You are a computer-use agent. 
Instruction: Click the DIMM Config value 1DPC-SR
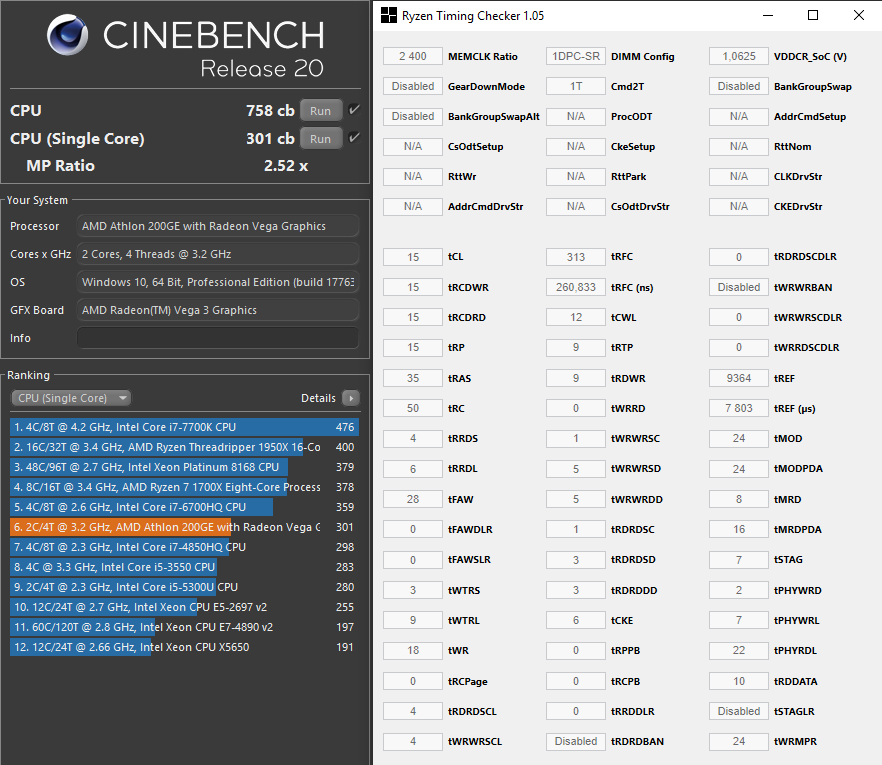(576, 56)
